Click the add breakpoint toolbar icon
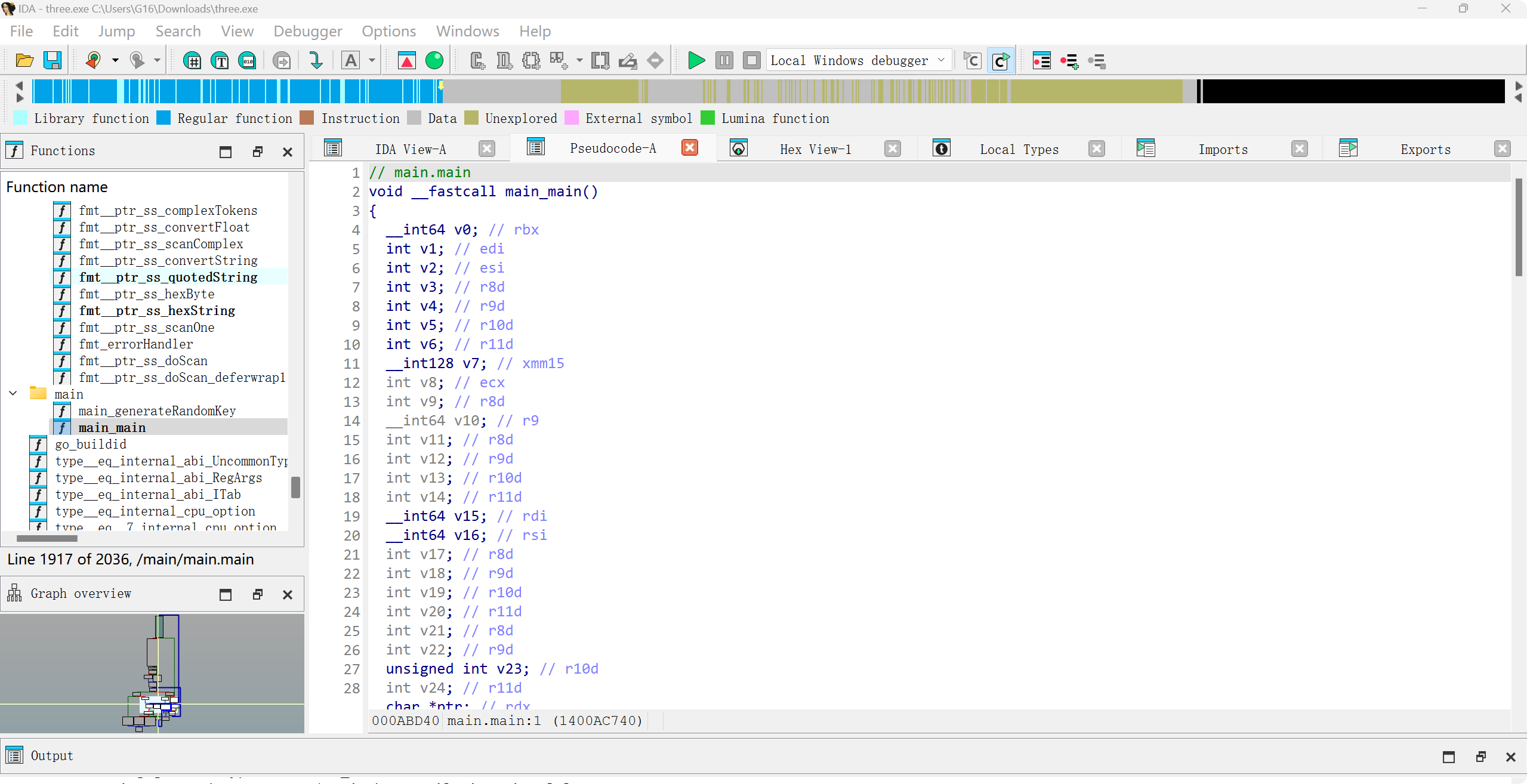The height and width of the screenshot is (784, 1527). [1069, 60]
